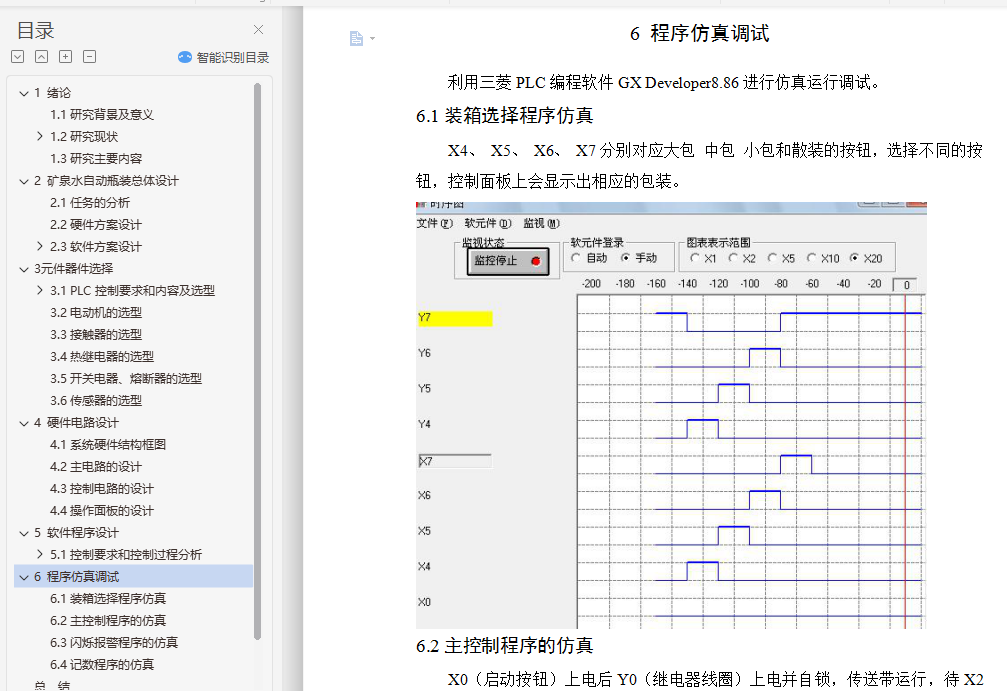Collapse chapter 2 矿泉水自动瓶装总体设计
The image size is (1007, 691).
click(24, 181)
